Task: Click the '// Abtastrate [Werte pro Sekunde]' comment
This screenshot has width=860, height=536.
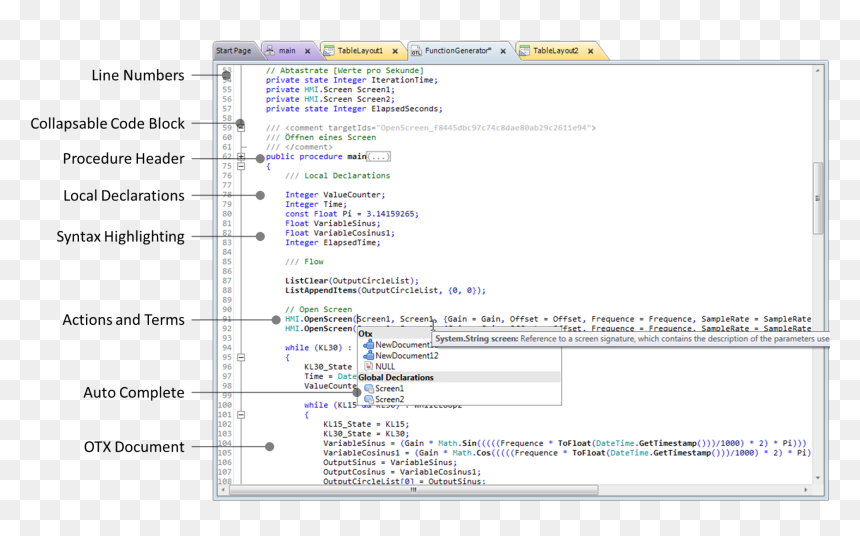Action: tap(344, 70)
